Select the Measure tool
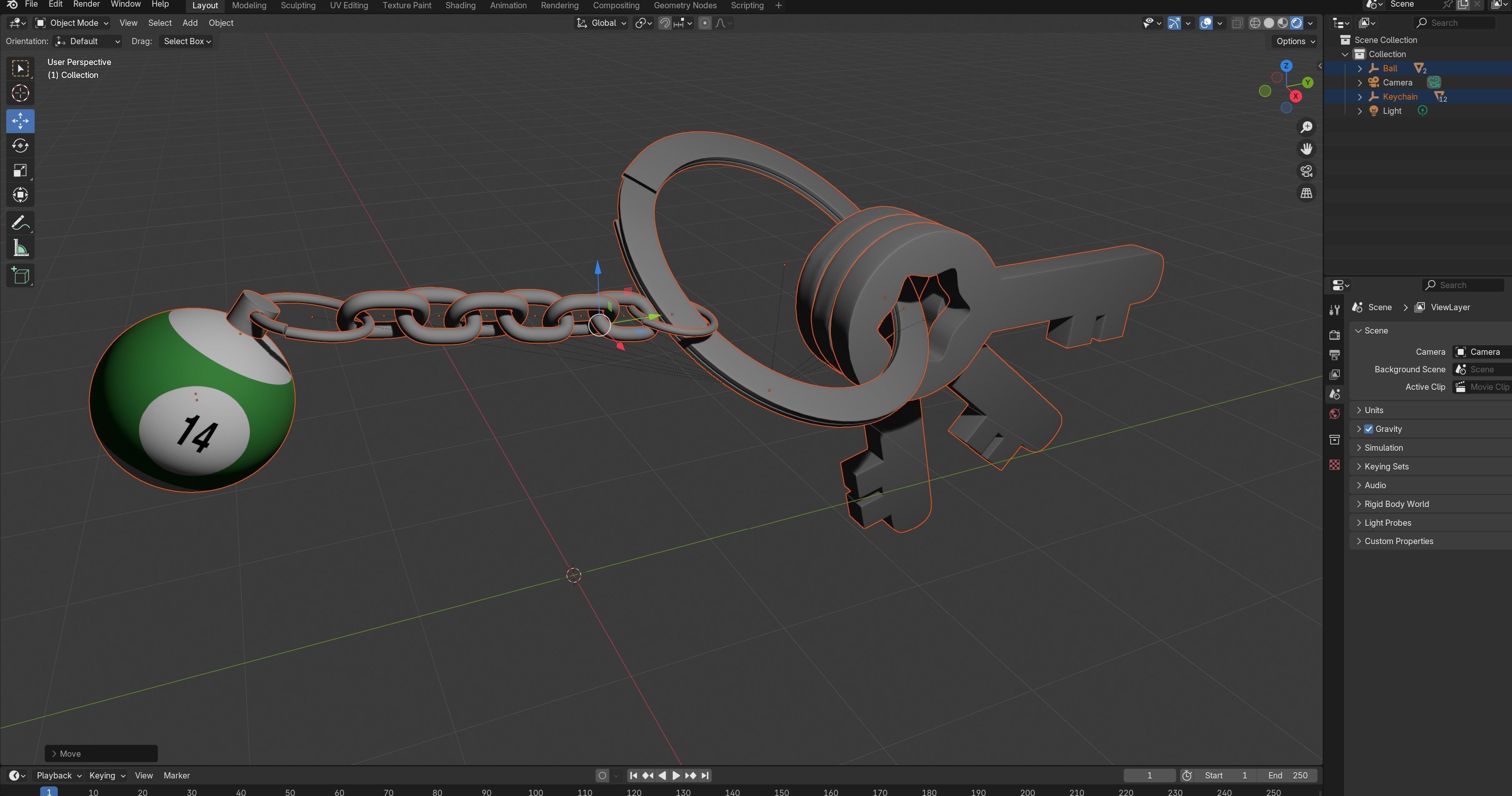The image size is (1512, 796). pos(20,249)
